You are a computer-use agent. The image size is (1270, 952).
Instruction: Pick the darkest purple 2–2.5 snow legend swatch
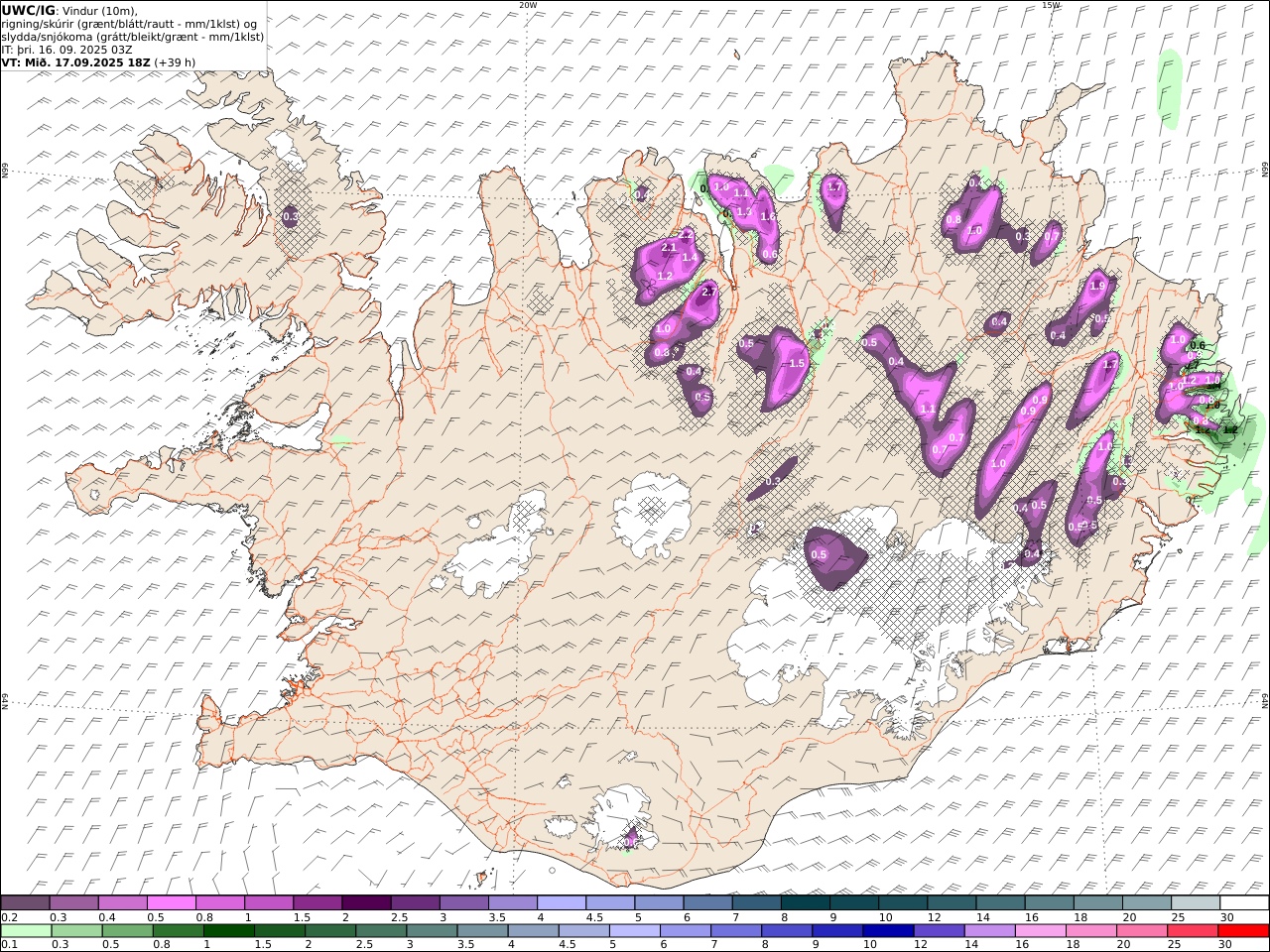366,902
